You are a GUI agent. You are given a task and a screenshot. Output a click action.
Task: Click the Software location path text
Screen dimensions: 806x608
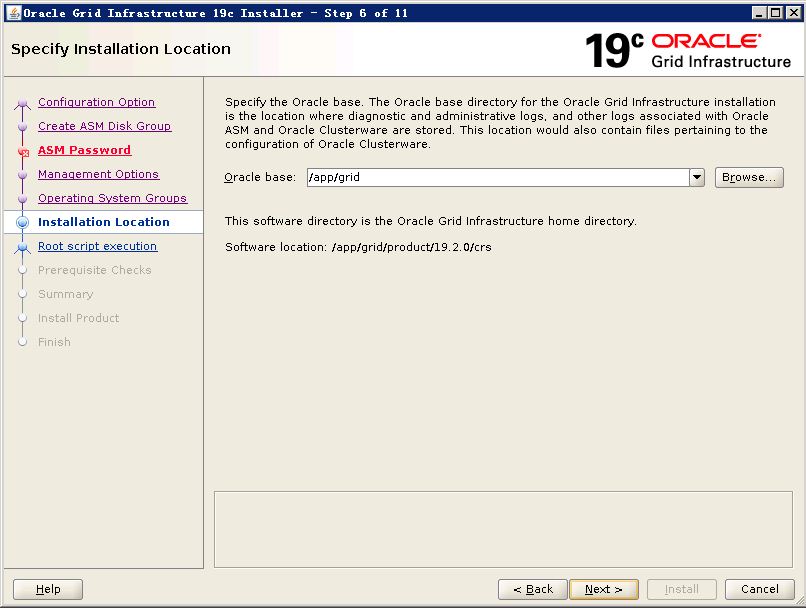411,247
